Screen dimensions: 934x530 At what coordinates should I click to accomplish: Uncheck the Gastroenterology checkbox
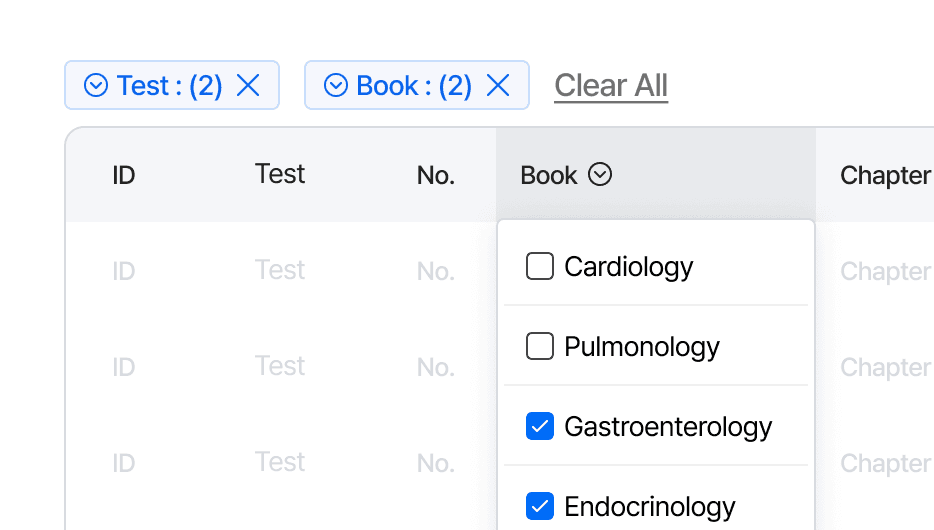(x=540, y=426)
